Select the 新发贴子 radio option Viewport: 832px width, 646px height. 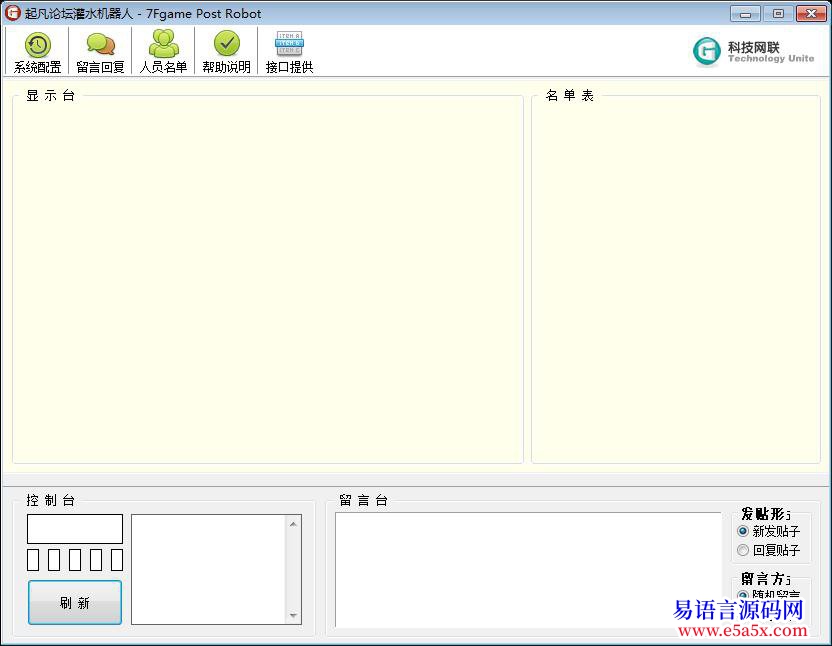(743, 531)
